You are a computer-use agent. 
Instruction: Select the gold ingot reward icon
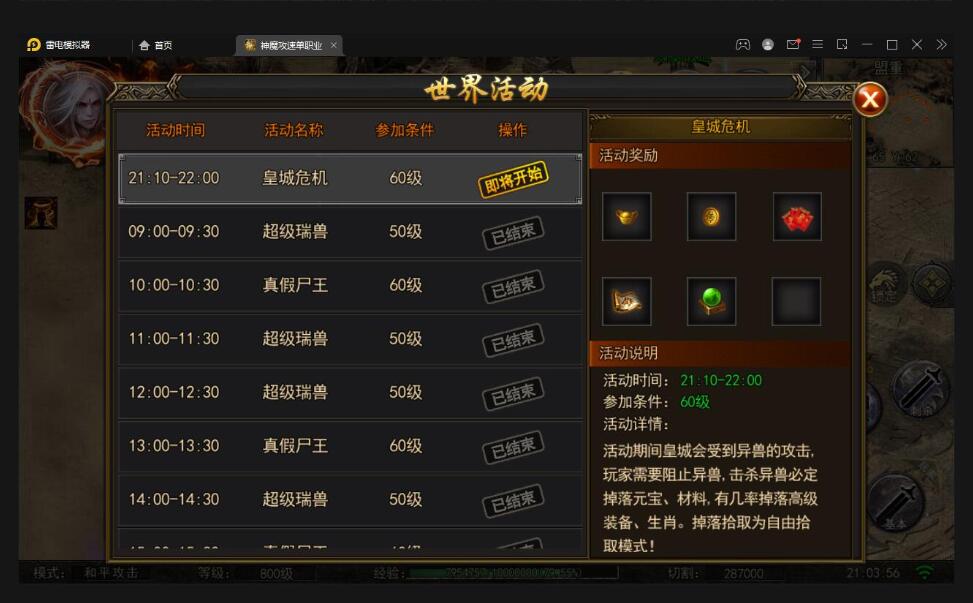[x=627, y=217]
